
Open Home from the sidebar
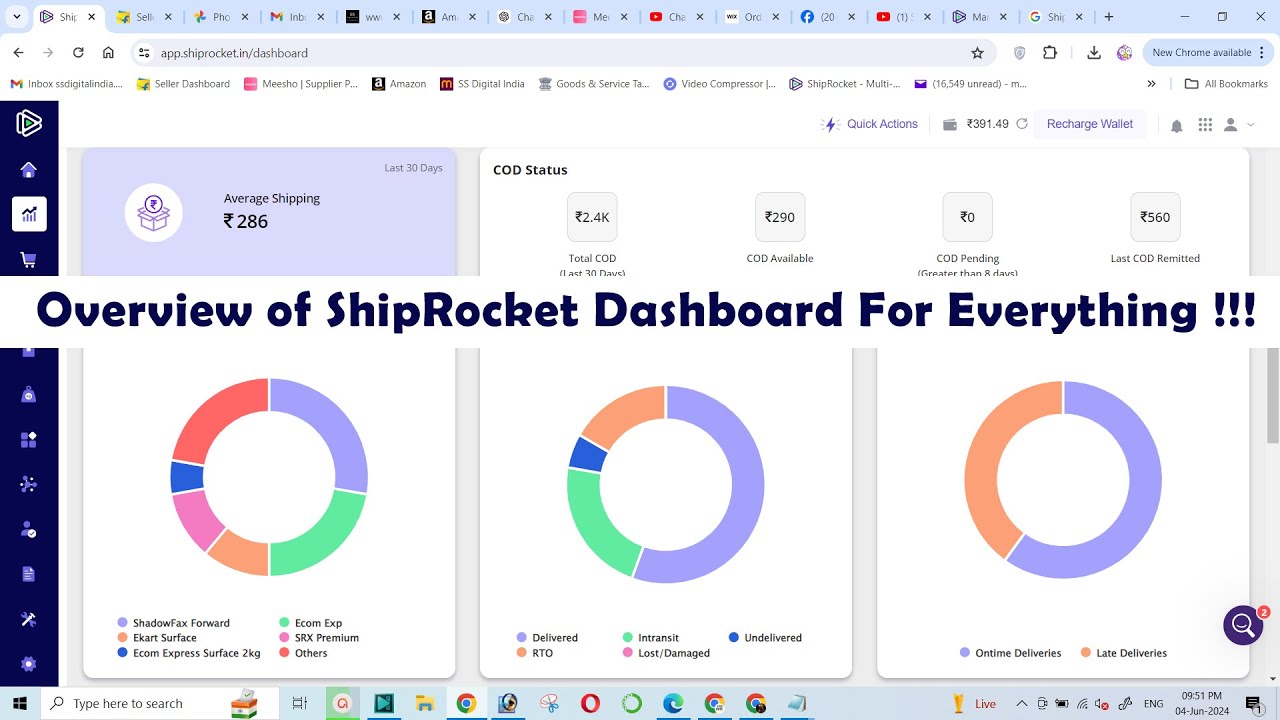[29, 170]
